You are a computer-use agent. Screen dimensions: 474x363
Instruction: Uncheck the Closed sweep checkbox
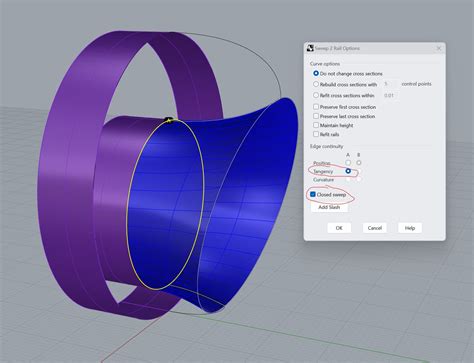313,194
